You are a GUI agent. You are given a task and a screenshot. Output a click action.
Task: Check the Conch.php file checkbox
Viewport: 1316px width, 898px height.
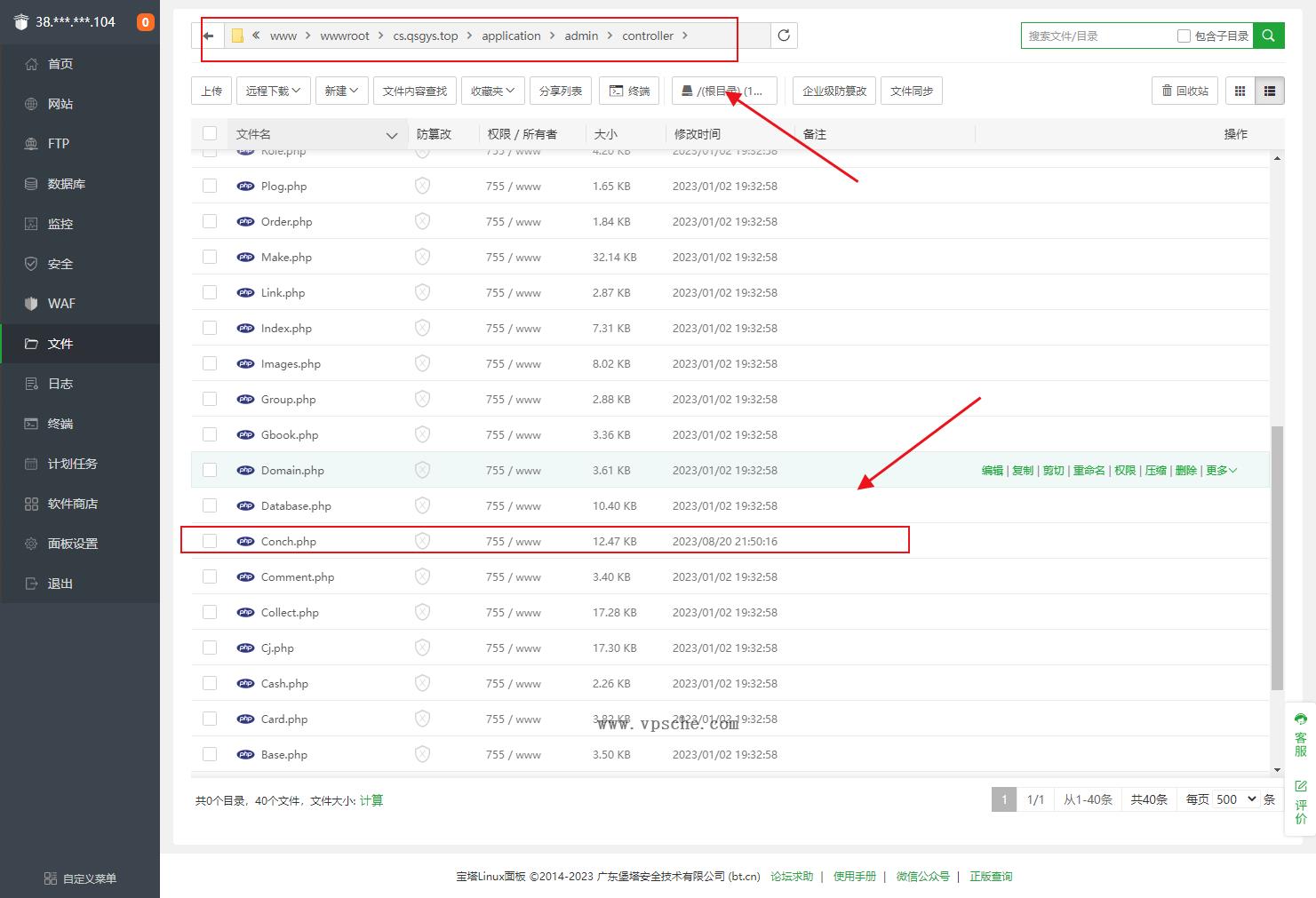tap(210, 541)
